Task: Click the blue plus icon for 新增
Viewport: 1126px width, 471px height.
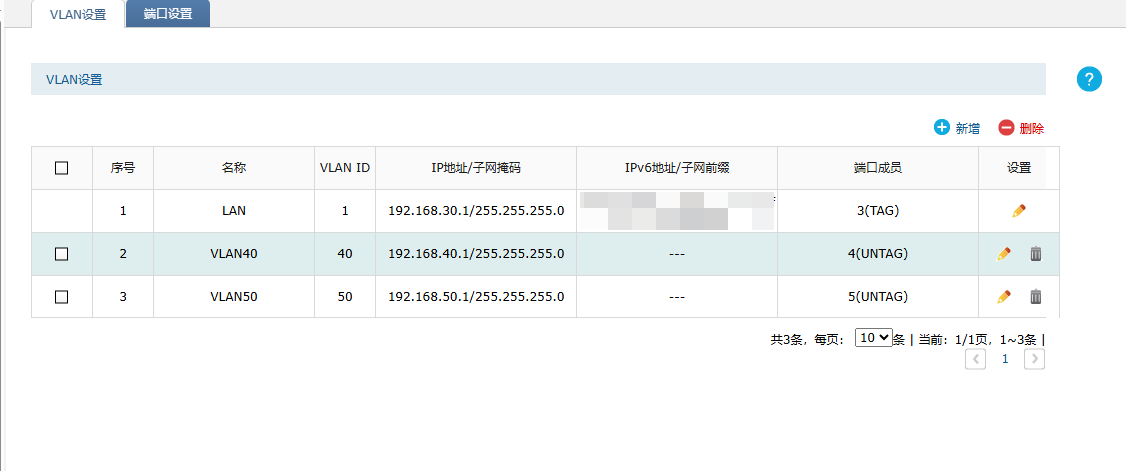Action: click(x=941, y=127)
